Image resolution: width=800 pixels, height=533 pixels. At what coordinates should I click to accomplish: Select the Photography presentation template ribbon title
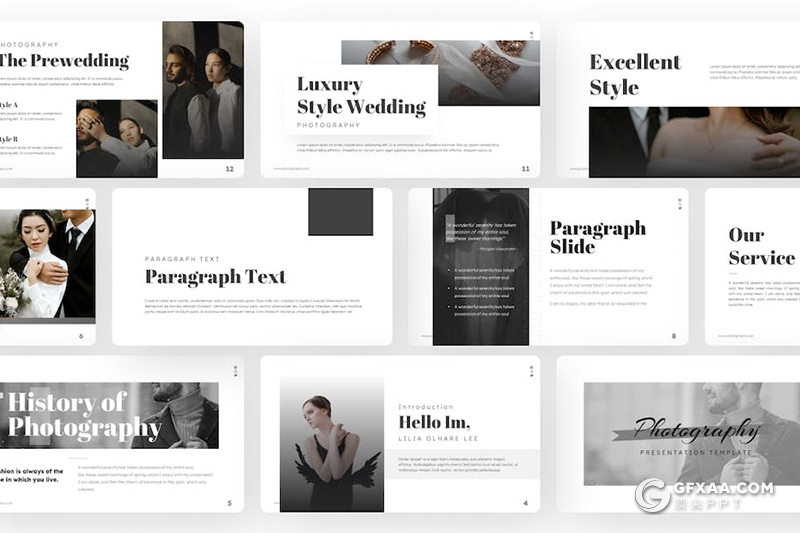point(696,430)
